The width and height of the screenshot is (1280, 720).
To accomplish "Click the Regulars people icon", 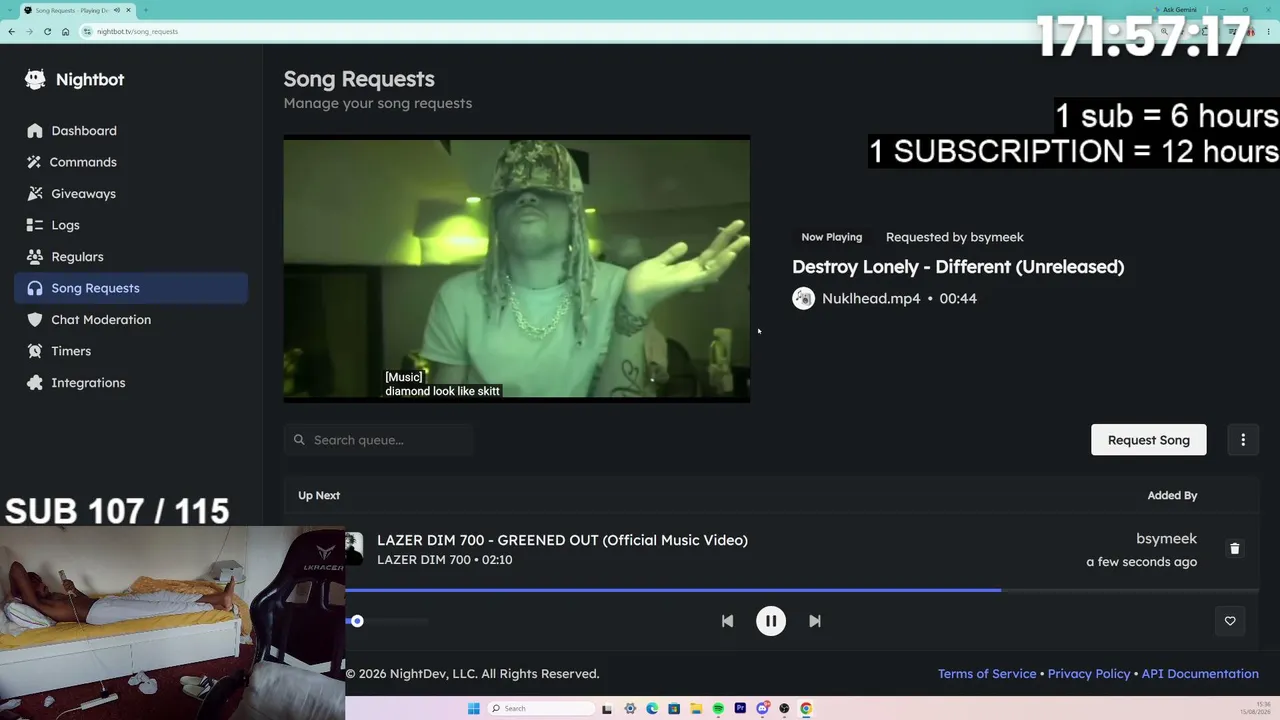I will coord(35,257).
